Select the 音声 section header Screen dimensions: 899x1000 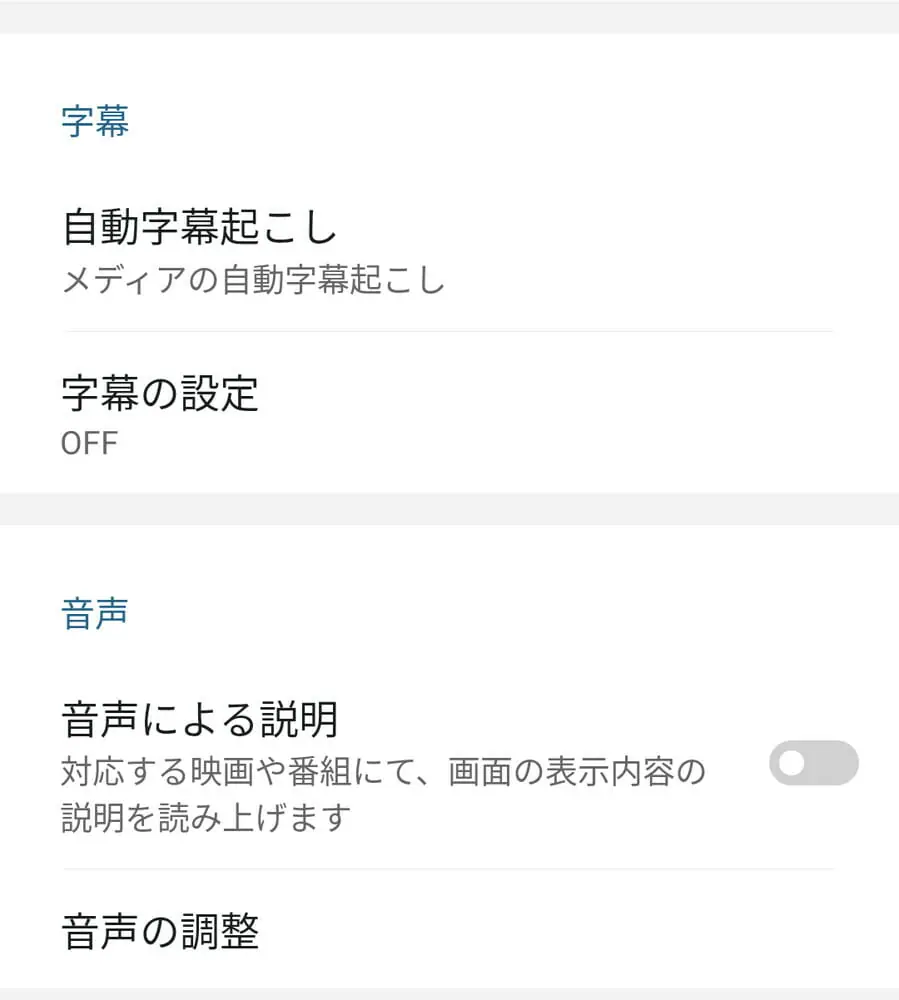pos(95,613)
